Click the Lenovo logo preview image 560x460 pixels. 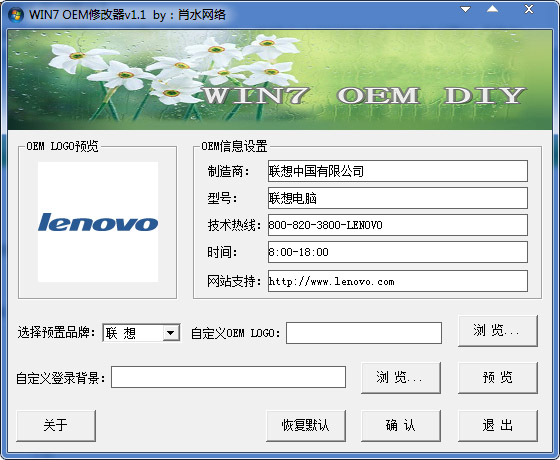pyautogui.click(x=98, y=222)
